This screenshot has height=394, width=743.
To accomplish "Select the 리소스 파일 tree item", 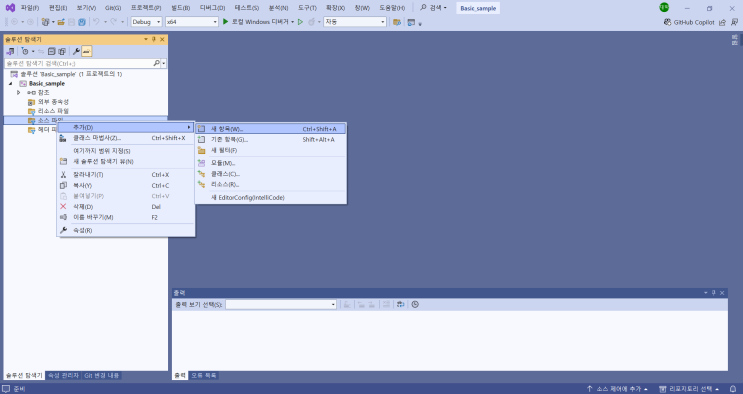I will [53, 111].
